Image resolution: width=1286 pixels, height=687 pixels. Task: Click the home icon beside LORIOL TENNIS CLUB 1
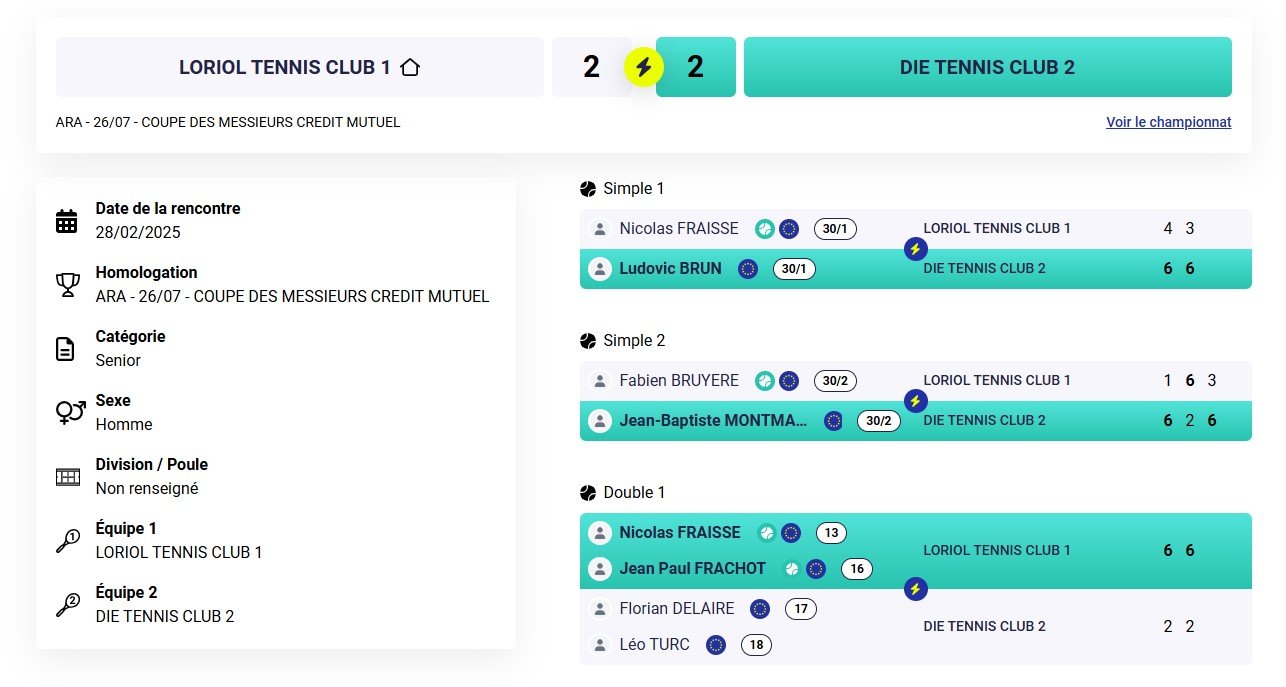pyautogui.click(x=410, y=67)
